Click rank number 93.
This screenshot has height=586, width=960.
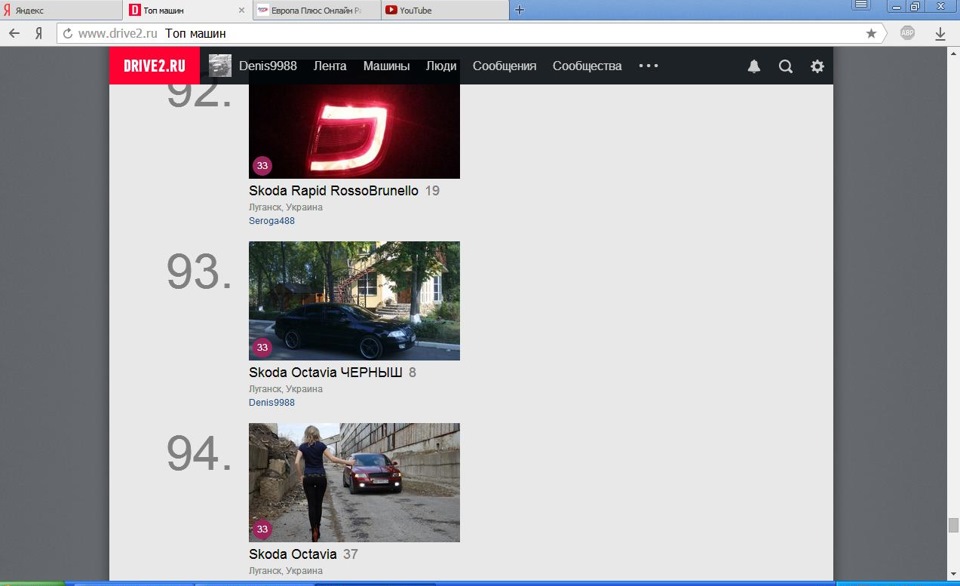(x=199, y=271)
